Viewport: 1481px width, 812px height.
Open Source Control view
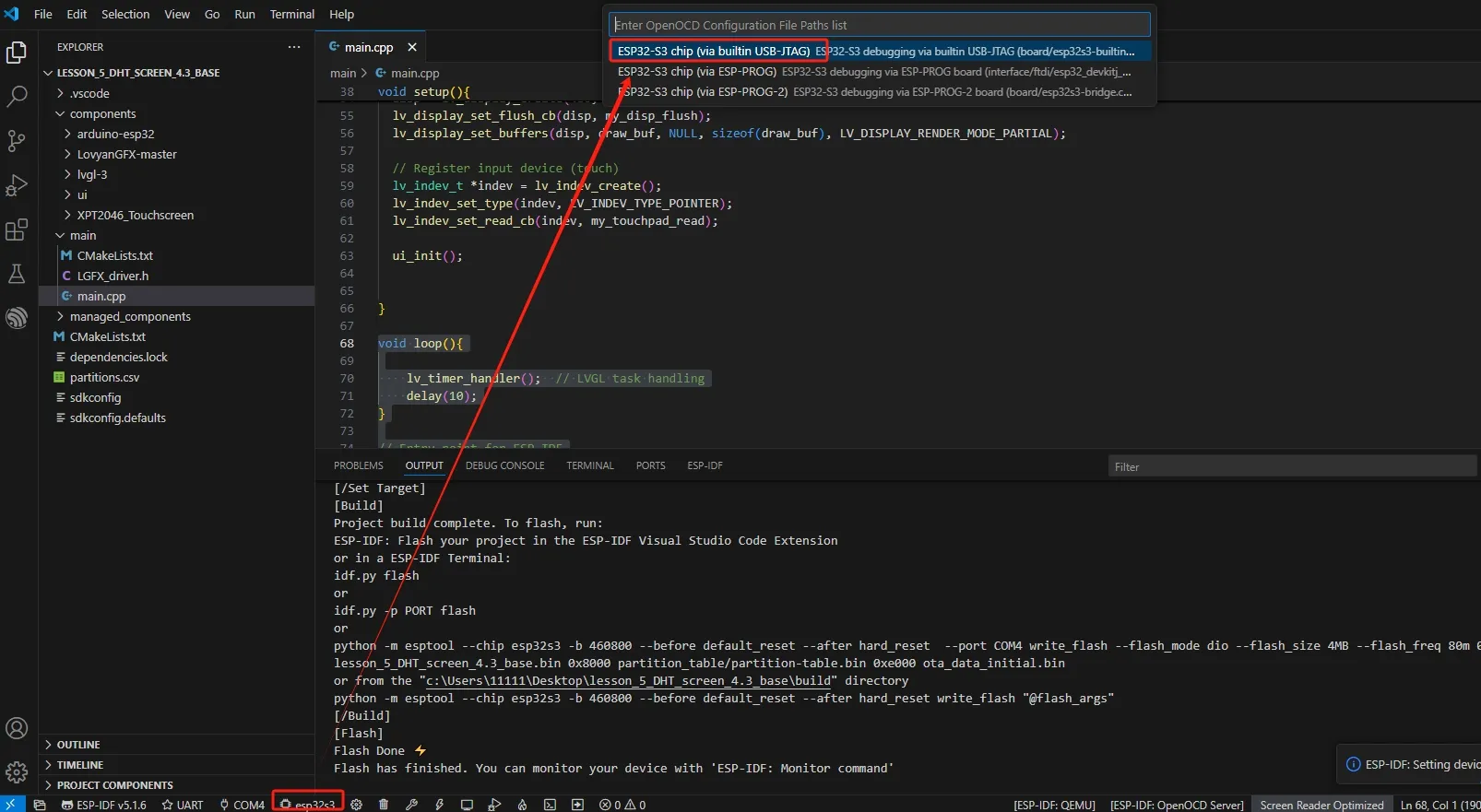tap(17, 140)
